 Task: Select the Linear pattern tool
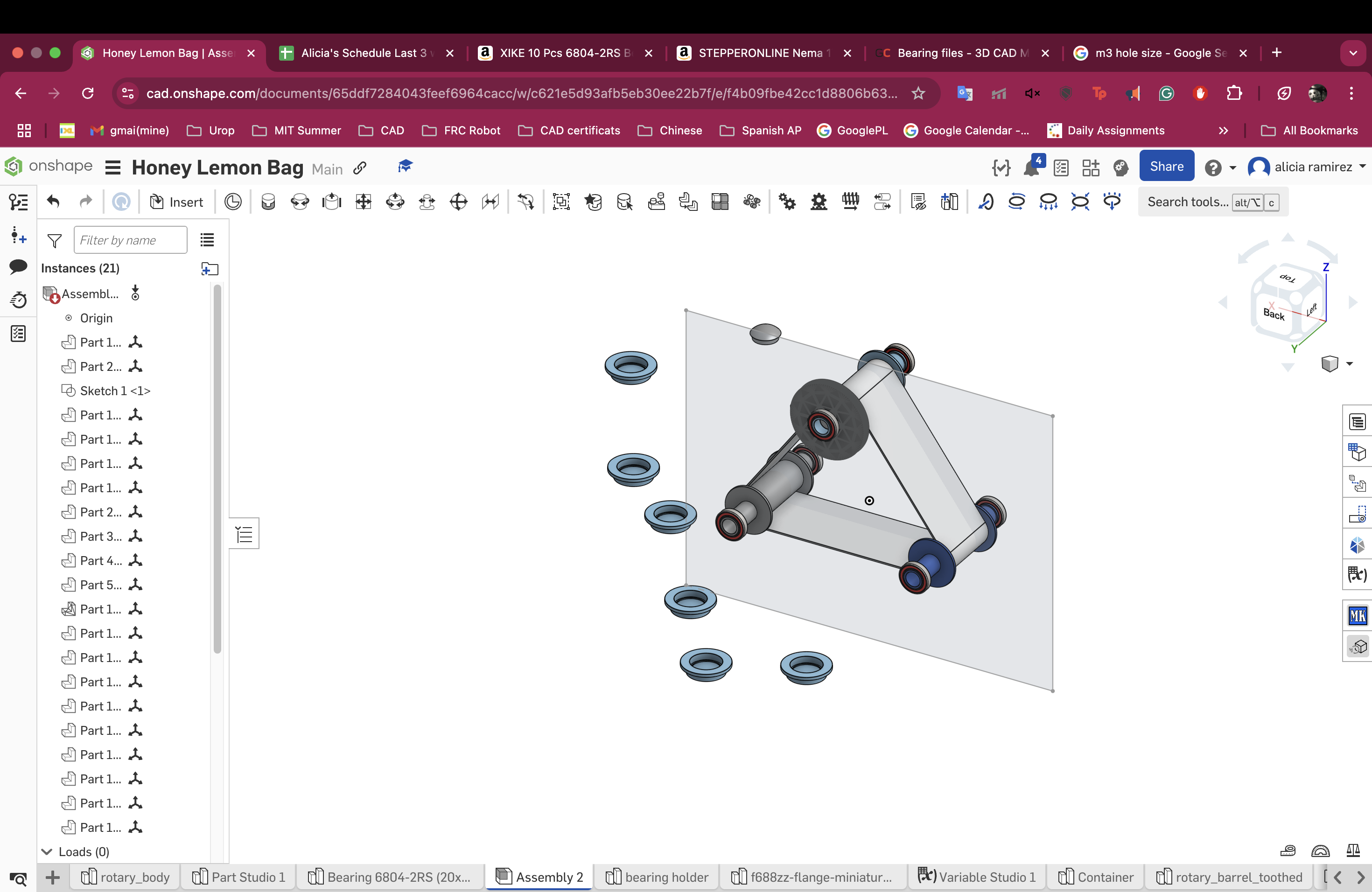click(720, 202)
